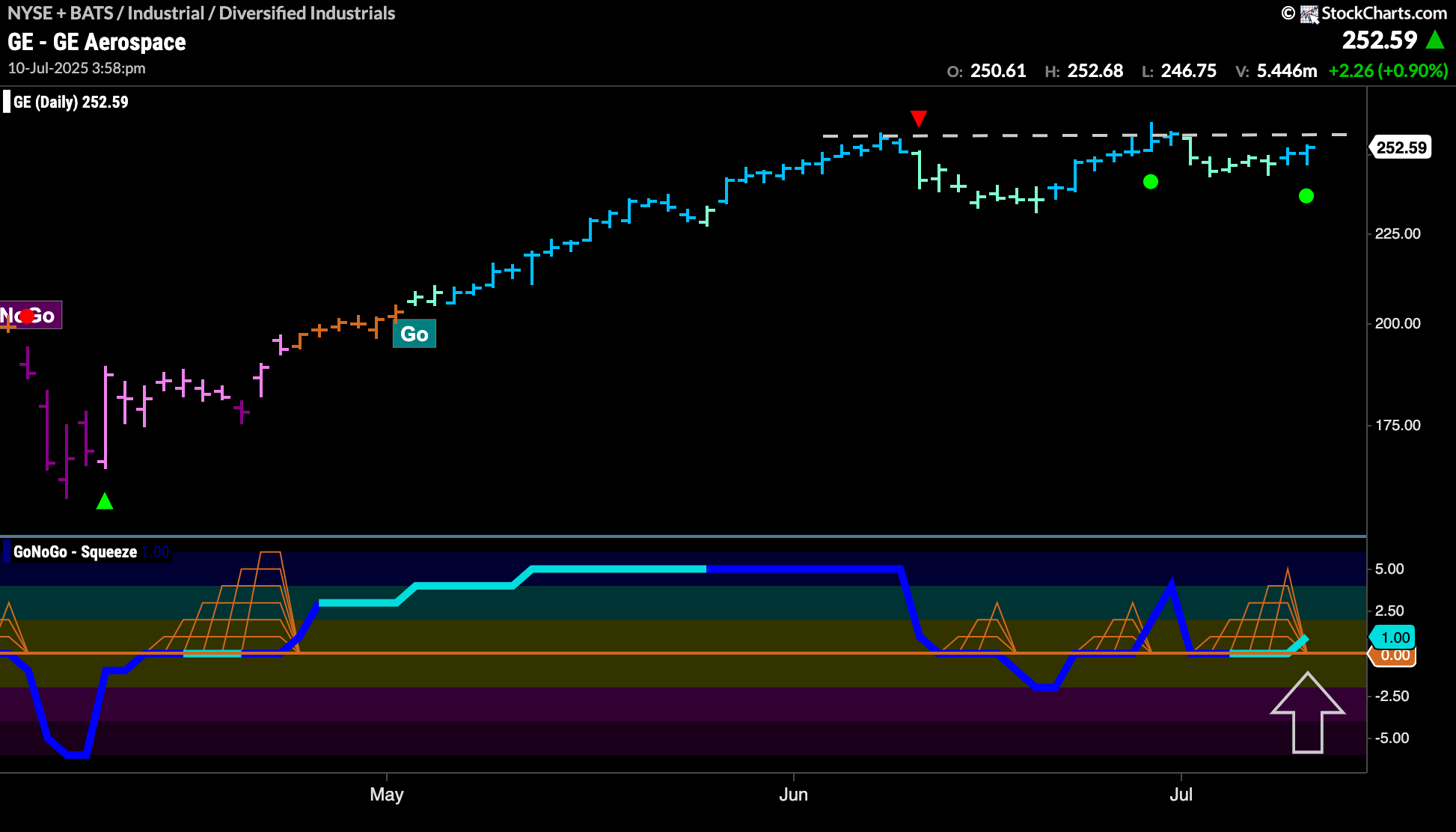The height and width of the screenshot is (832, 1456).
Task: Click the green Go trend label
Action: [415, 334]
